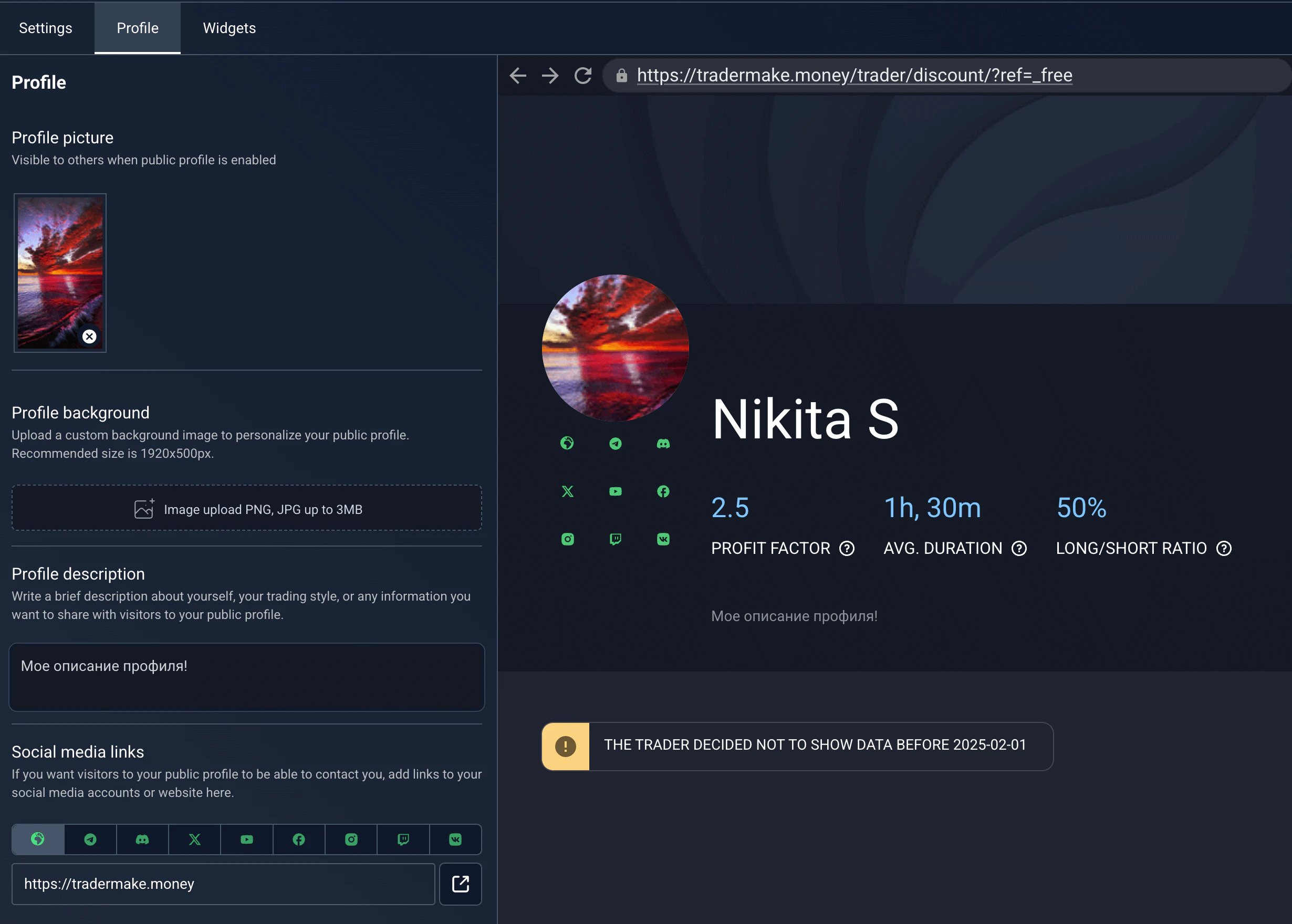The image size is (1292, 924).
Task: Select the Facebook social link tab
Action: (x=299, y=838)
